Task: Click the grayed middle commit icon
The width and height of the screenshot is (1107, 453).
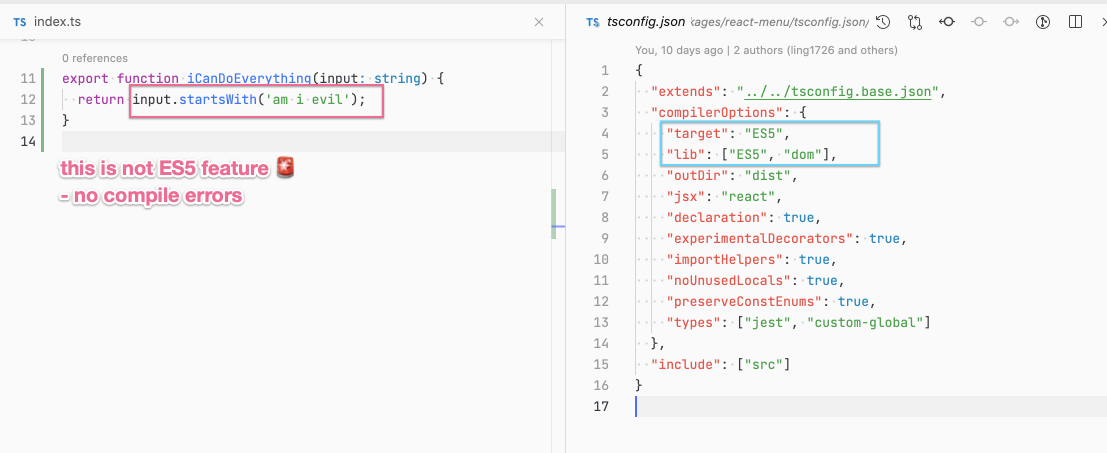Action: [x=979, y=23]
